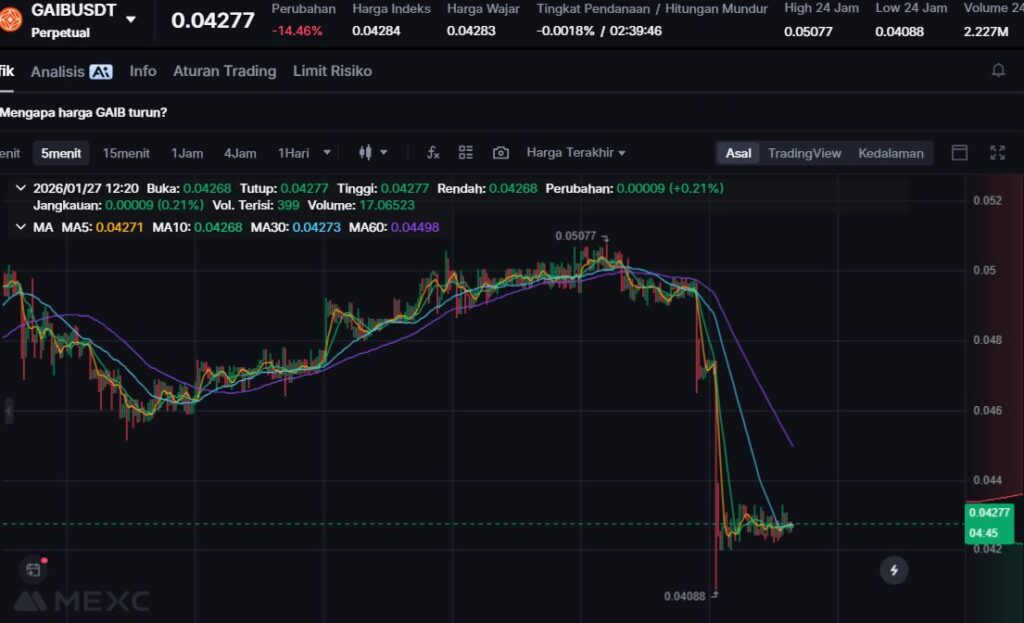This screenshot has width=1024, height=623.
Task: Click the panel layout window icon
Action: [x=959, y=153]
